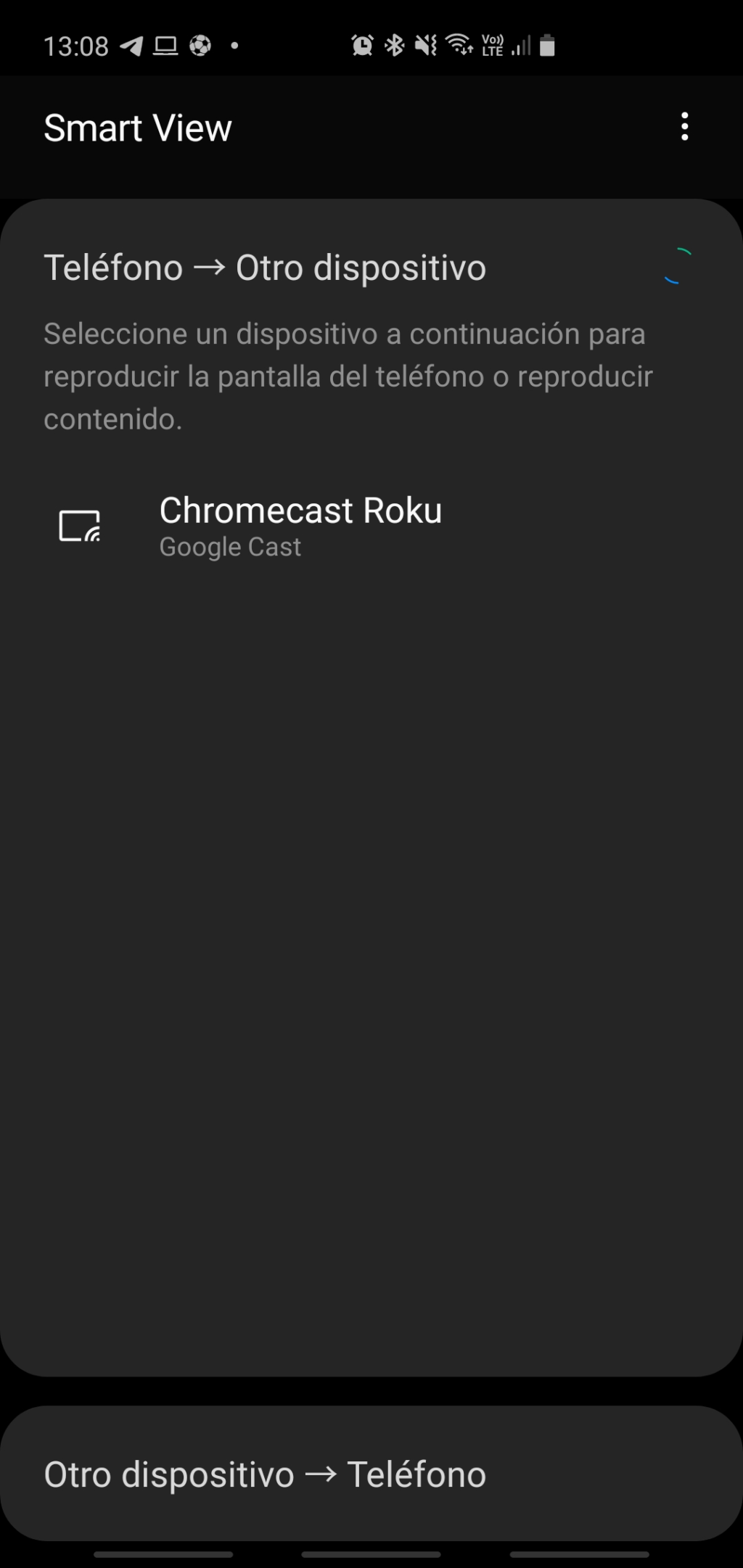This screenshot has width=743, height=1568.
Task: Tap the mobile signal strength icon
Action: [521, 46]
